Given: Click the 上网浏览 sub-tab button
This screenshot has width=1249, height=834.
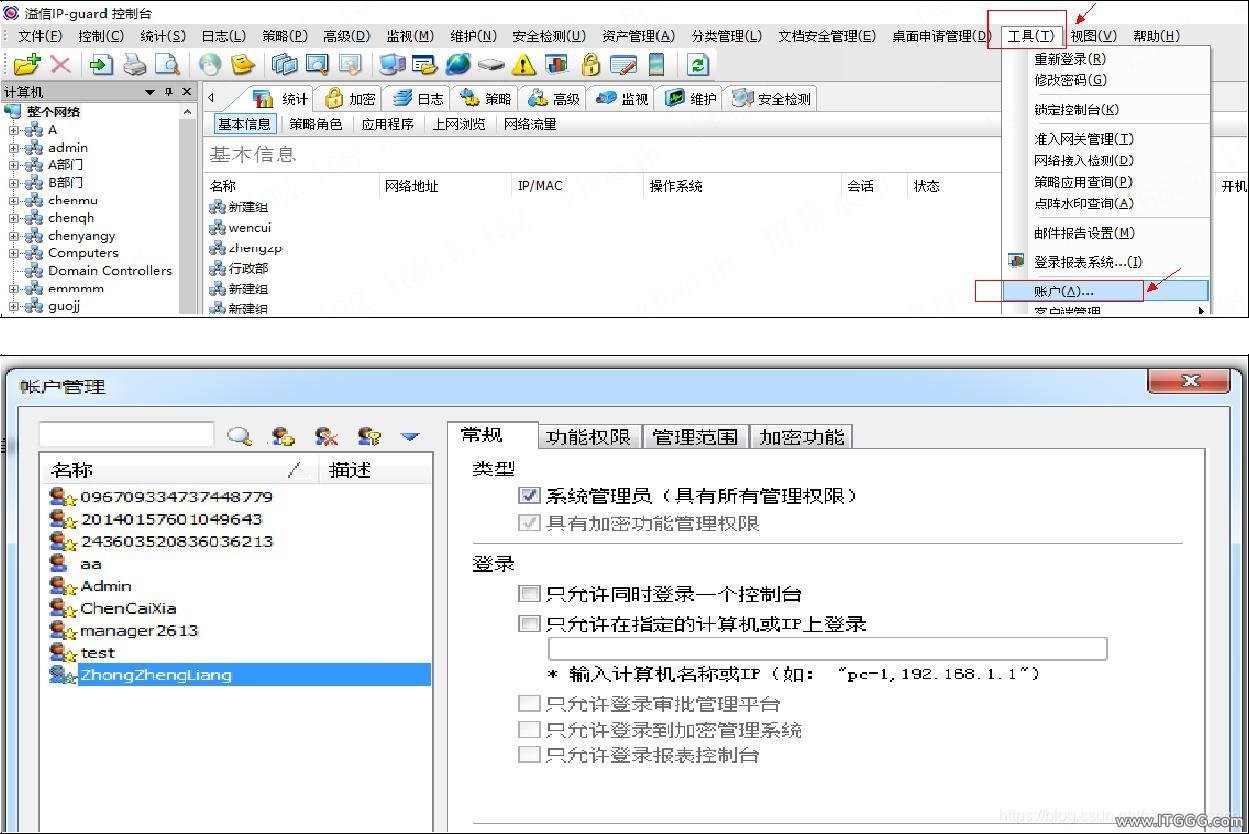Looking at the screenshot, I should tap(459, 124).
